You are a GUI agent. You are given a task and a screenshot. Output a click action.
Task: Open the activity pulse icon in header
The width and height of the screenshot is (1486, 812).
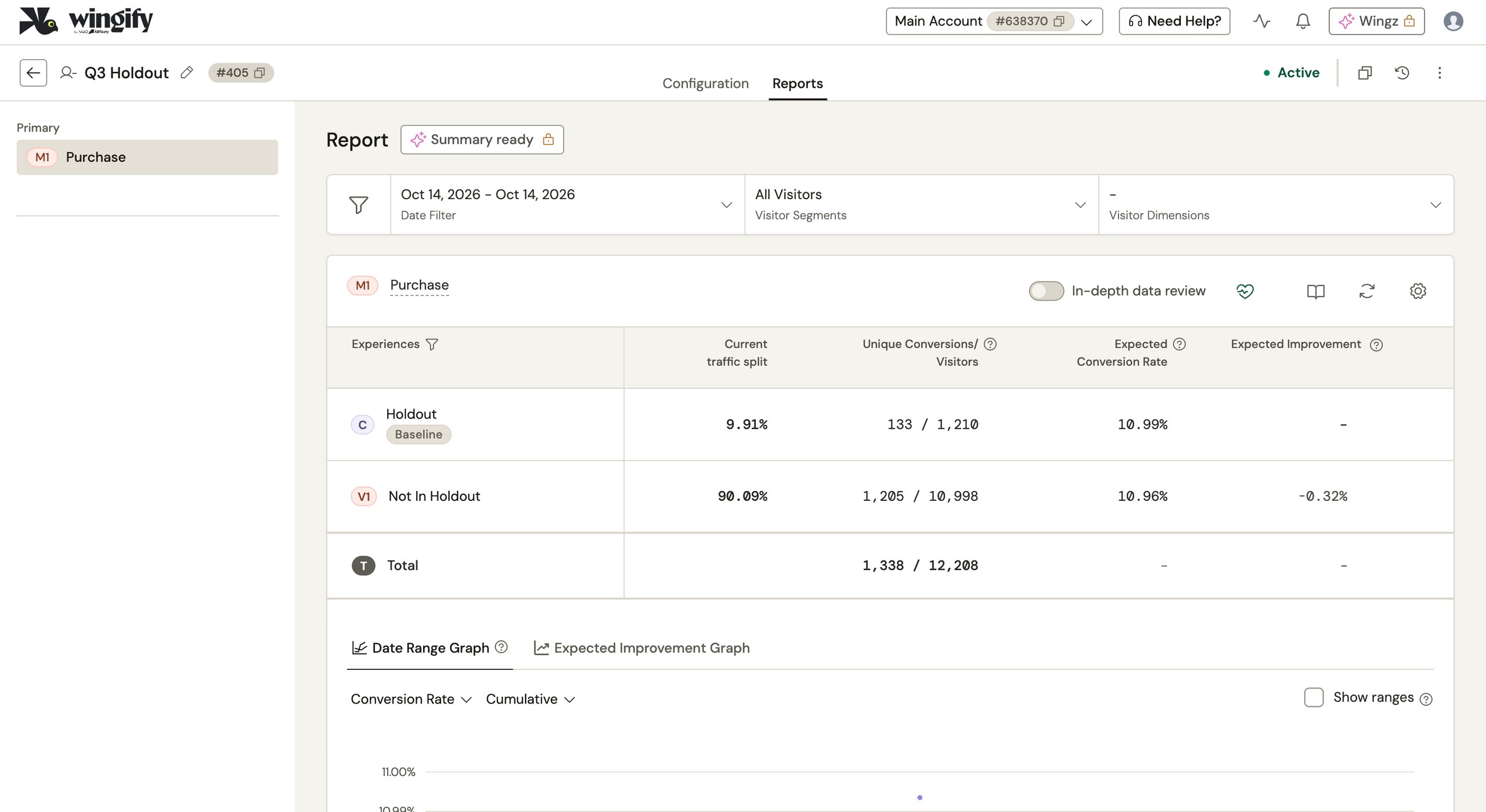tap(1261, 21)
